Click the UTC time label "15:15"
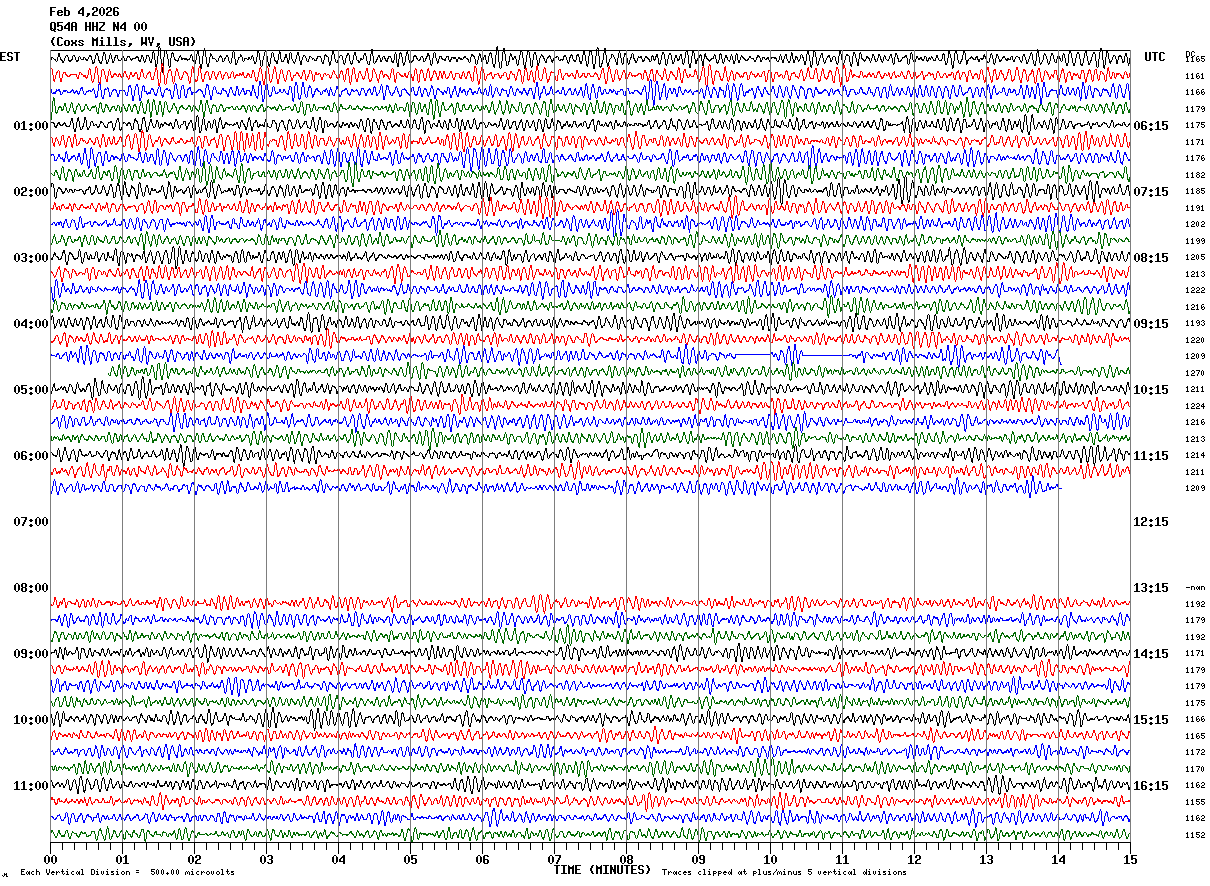This screenshot has height=886, width=1210. tap(1151, 720)
